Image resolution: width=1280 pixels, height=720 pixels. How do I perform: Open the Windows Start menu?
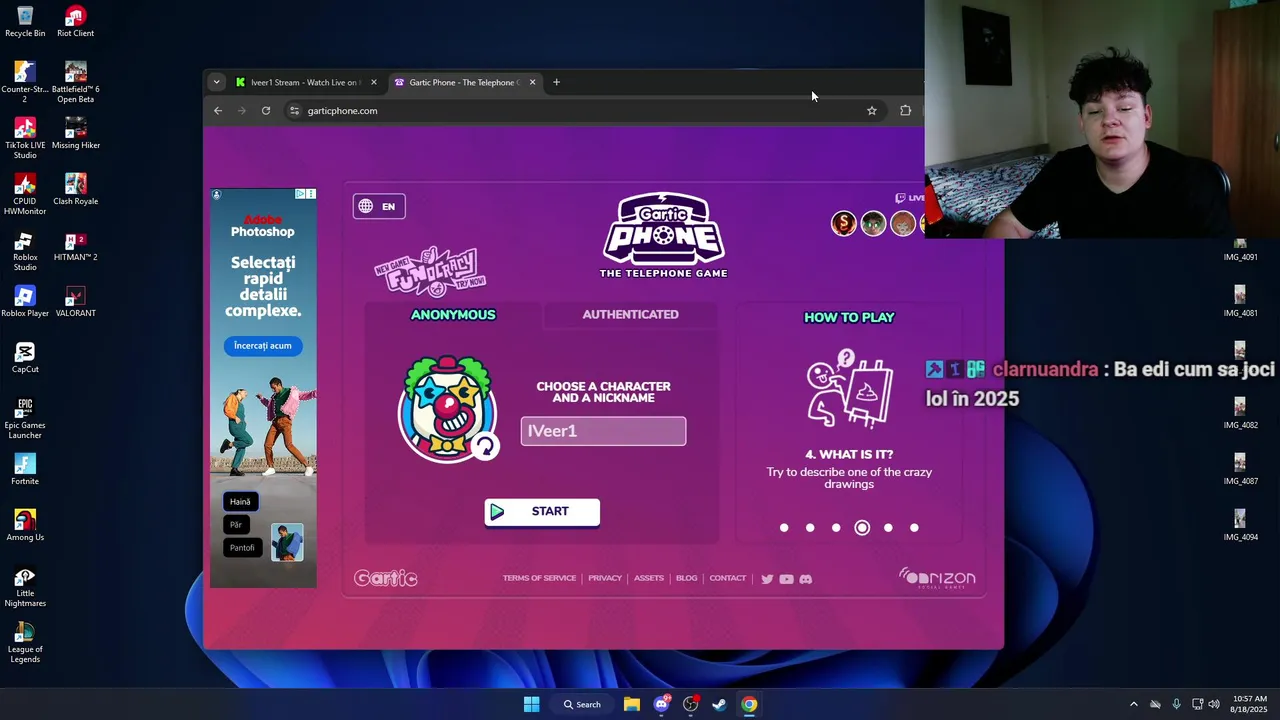(532, 704)
